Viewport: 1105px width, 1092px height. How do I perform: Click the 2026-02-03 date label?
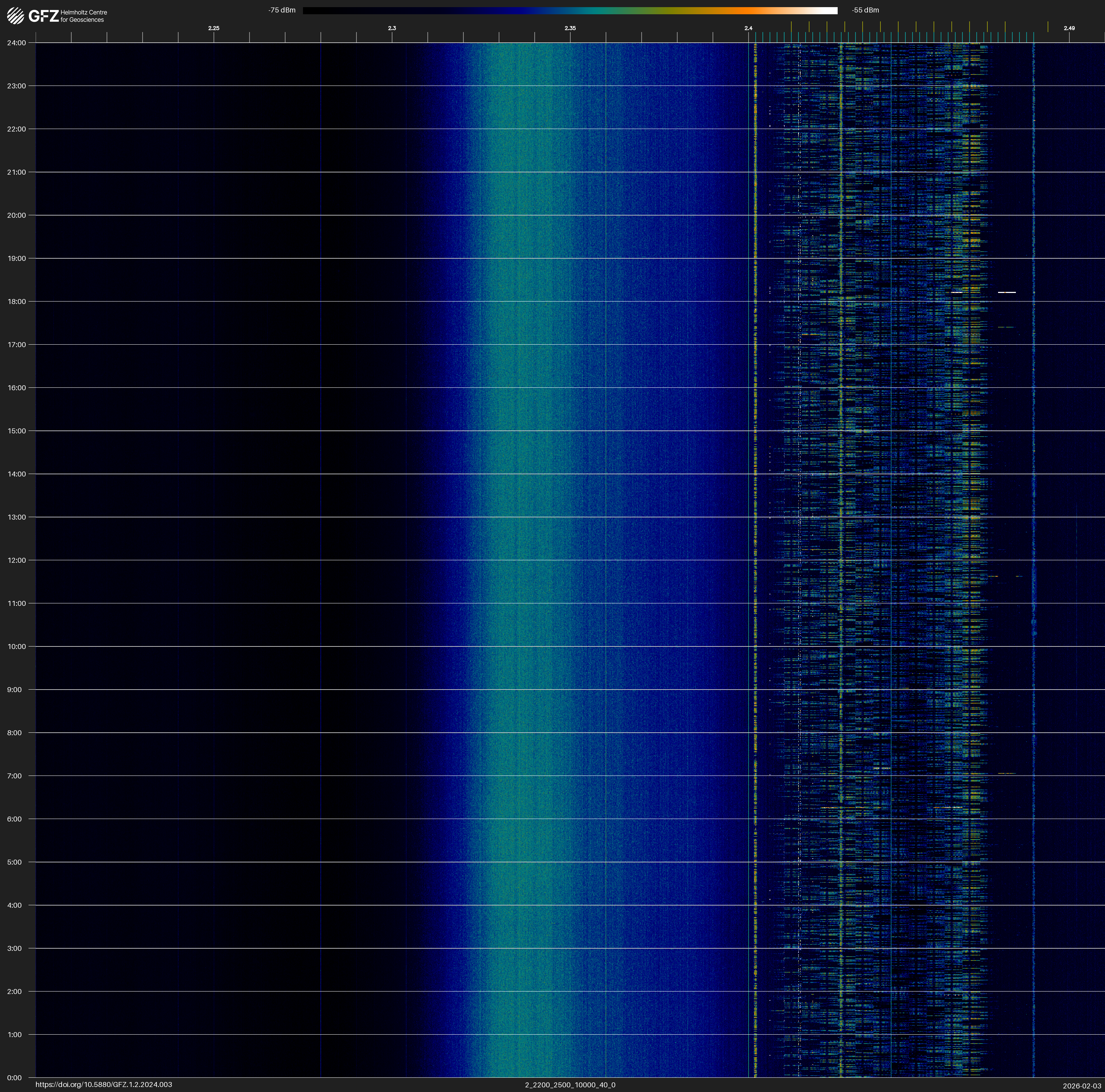[x=1081, y=1085]
